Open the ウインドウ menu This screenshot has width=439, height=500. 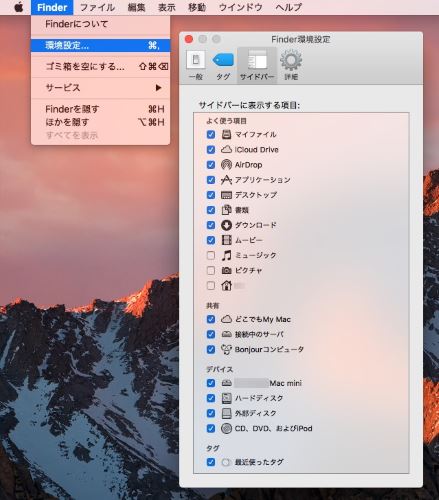(x=240, y=7)
